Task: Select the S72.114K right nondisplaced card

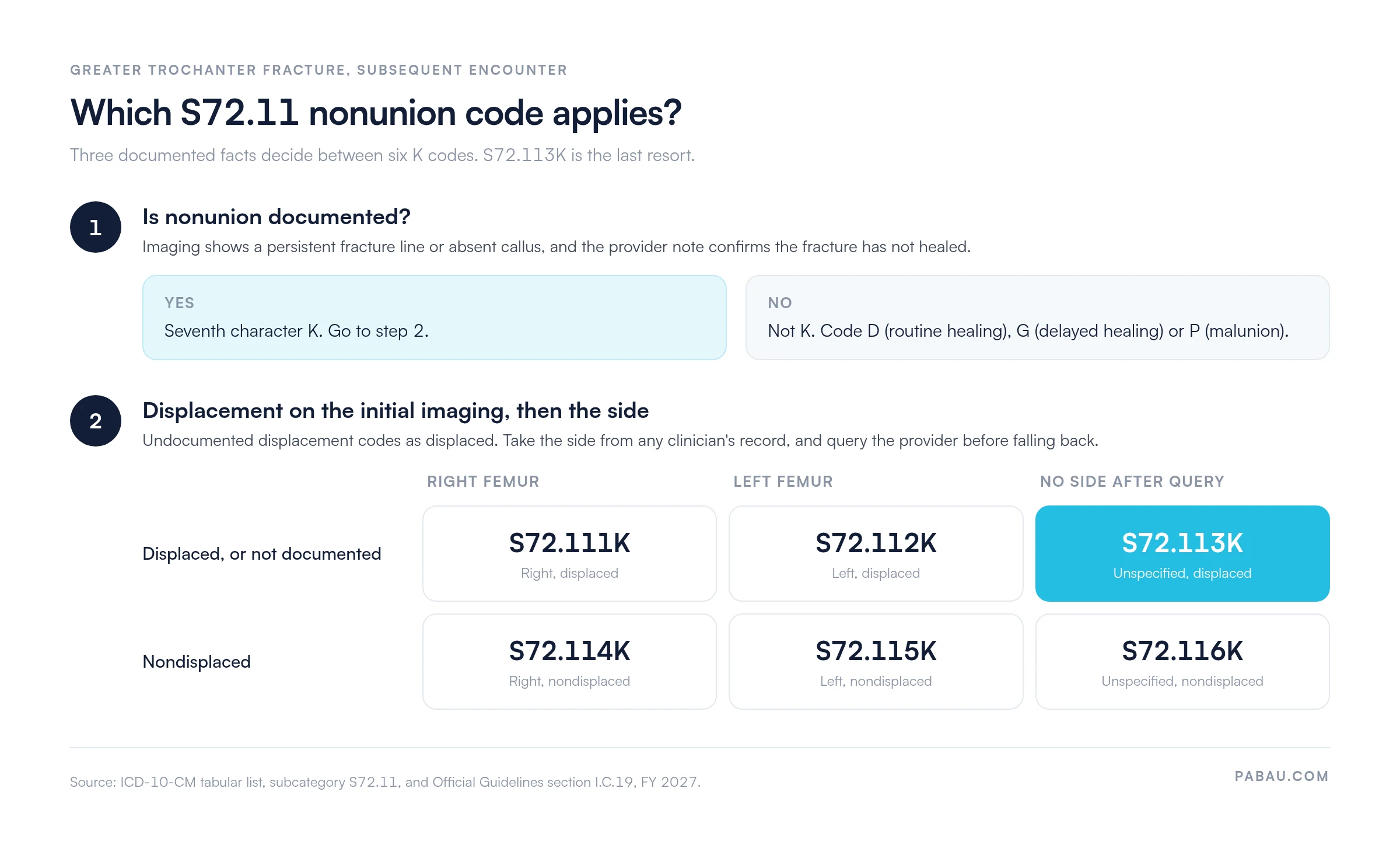Action: pyautogui.click(x=569, y=661)
